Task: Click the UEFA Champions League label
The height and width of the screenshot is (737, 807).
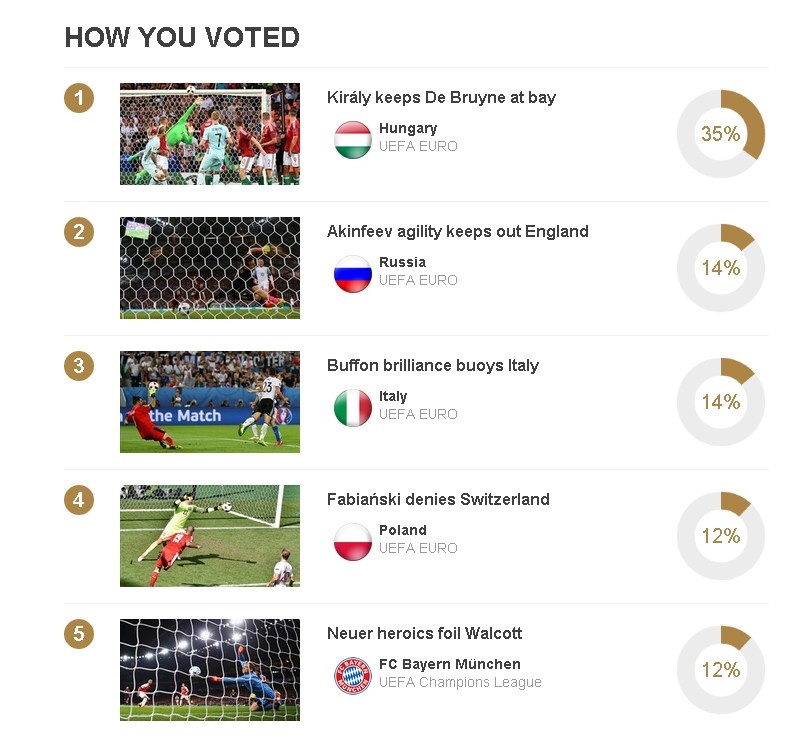Action: pyautogui.click(x=460, y=683)
